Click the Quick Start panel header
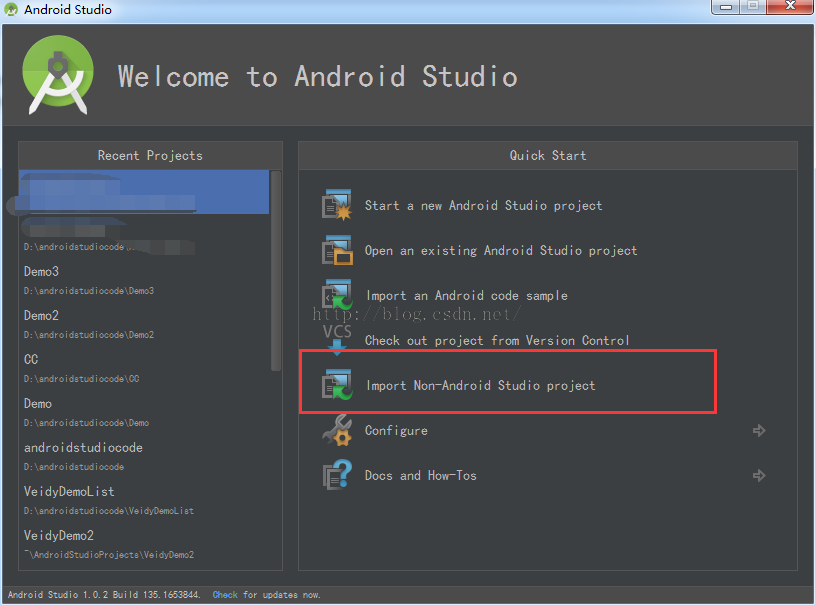Screen dimensions: 816x606 click(547, 155)
